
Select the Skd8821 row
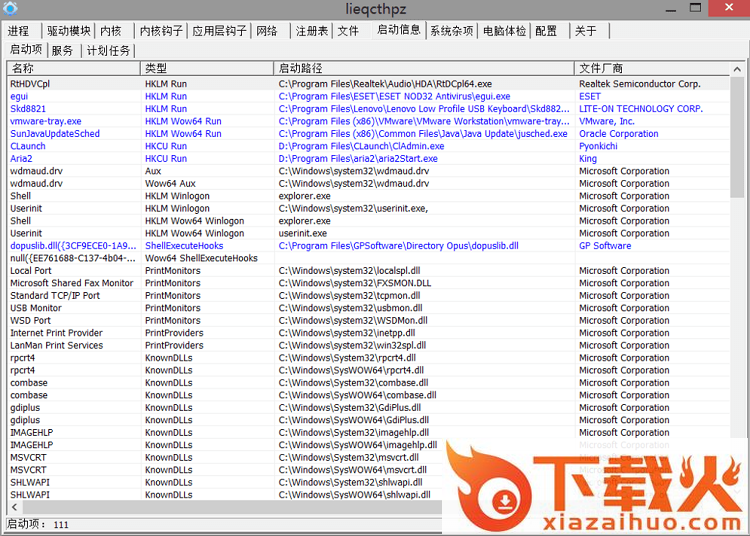[x=368, y=109]
